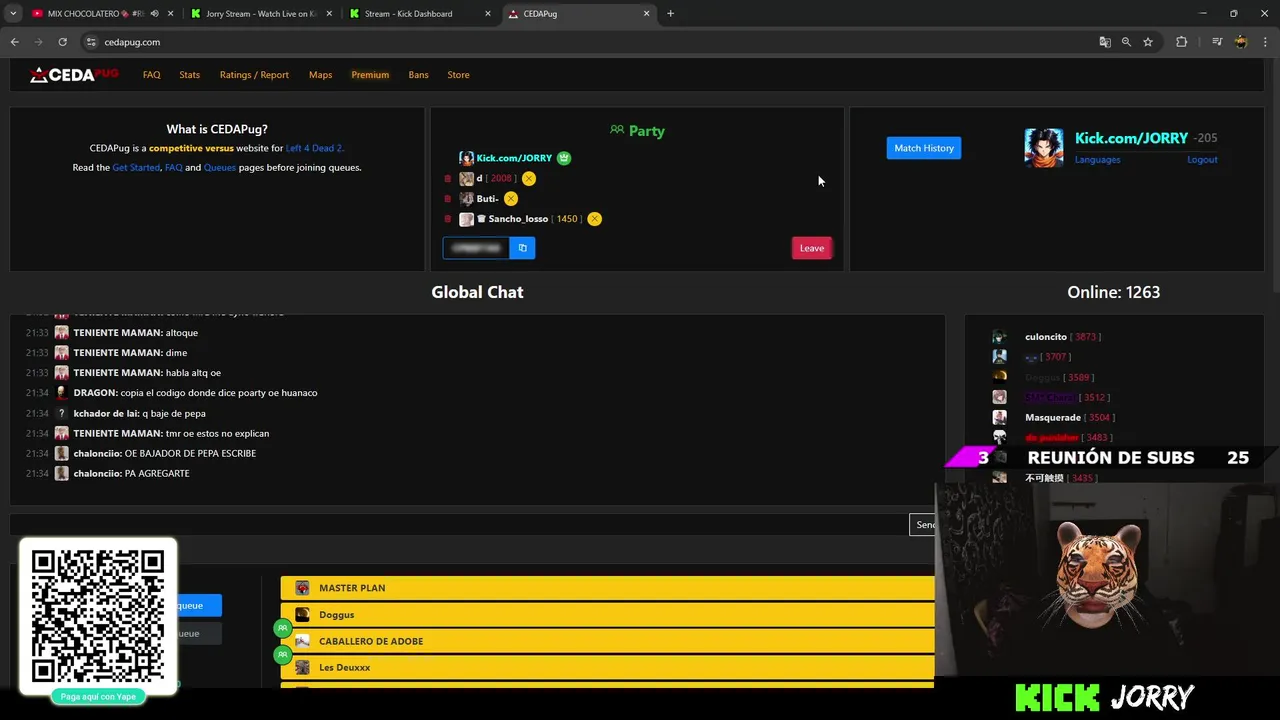The width and height of the screenshot is (1280, 720).
Task: Close the CEDAPug tab
Action: (x=647, y=14)
